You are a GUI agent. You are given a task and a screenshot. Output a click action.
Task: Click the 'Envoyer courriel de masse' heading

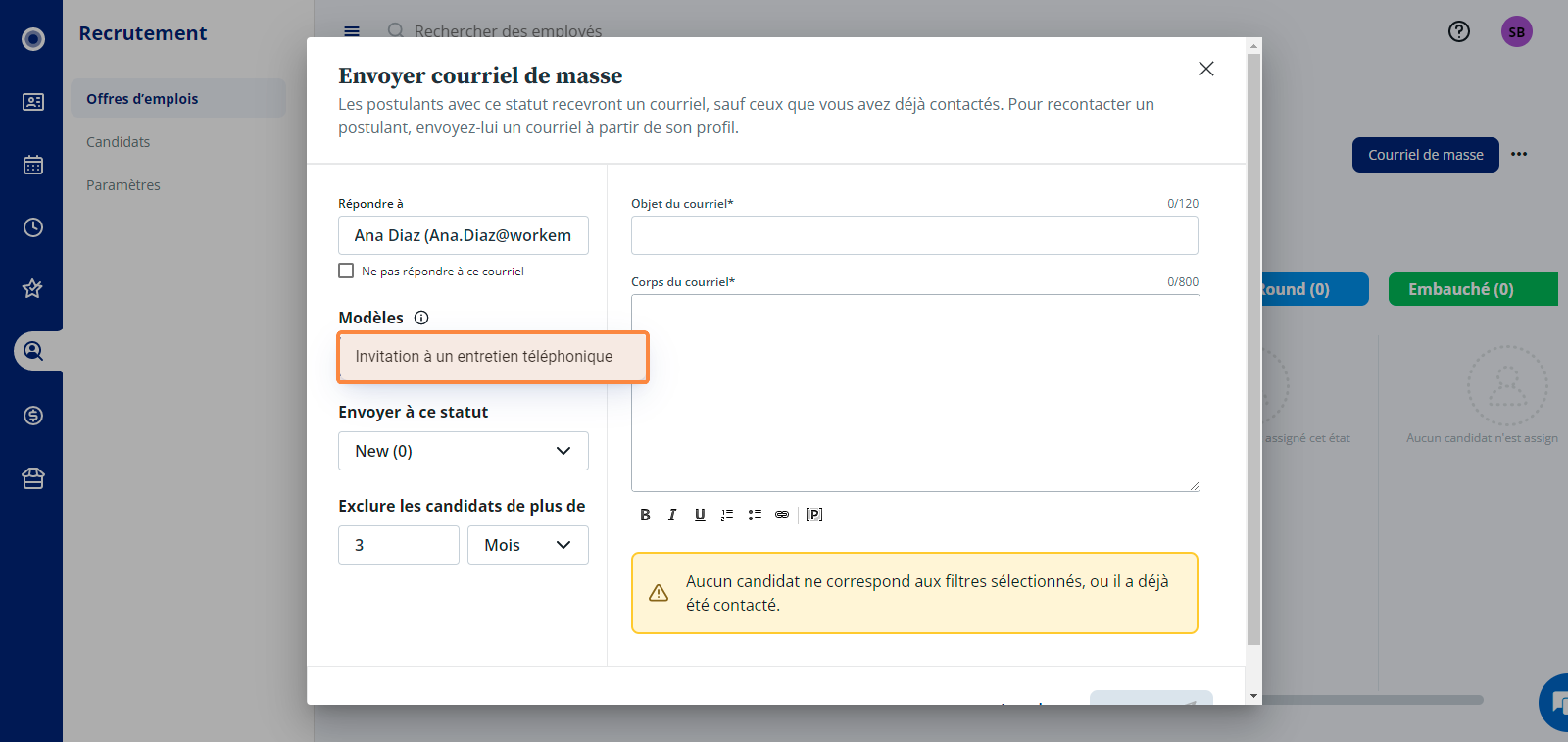pyautogui.click(x=480, y=75)
